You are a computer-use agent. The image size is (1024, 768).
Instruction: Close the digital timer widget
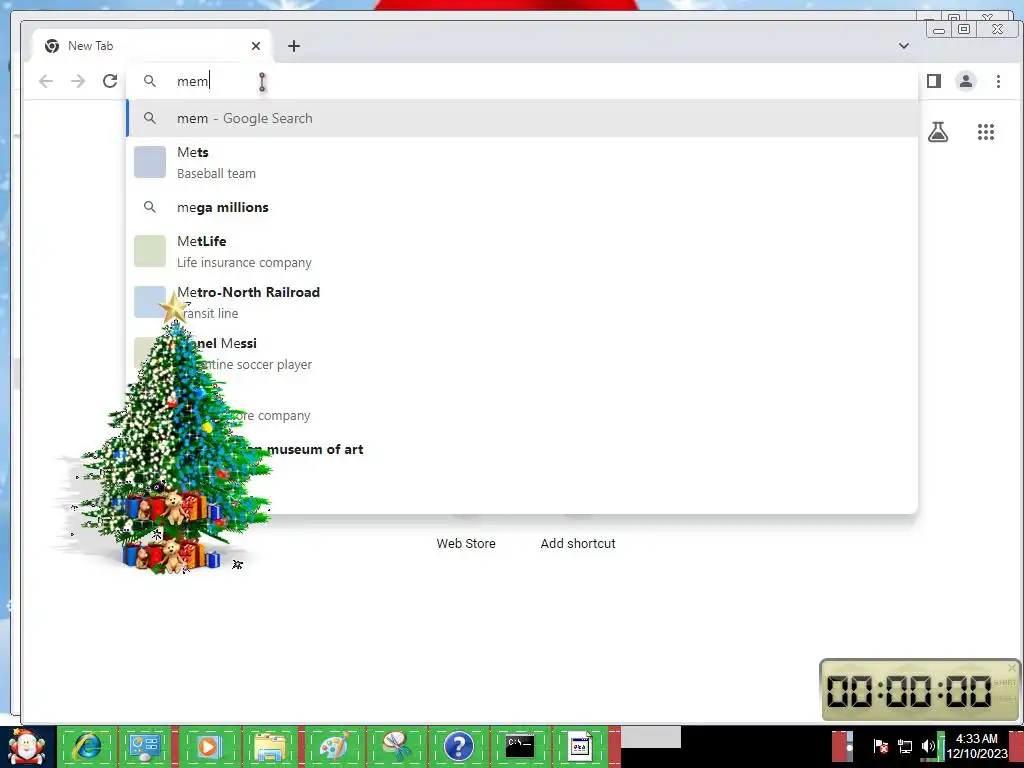[1012, 667]
